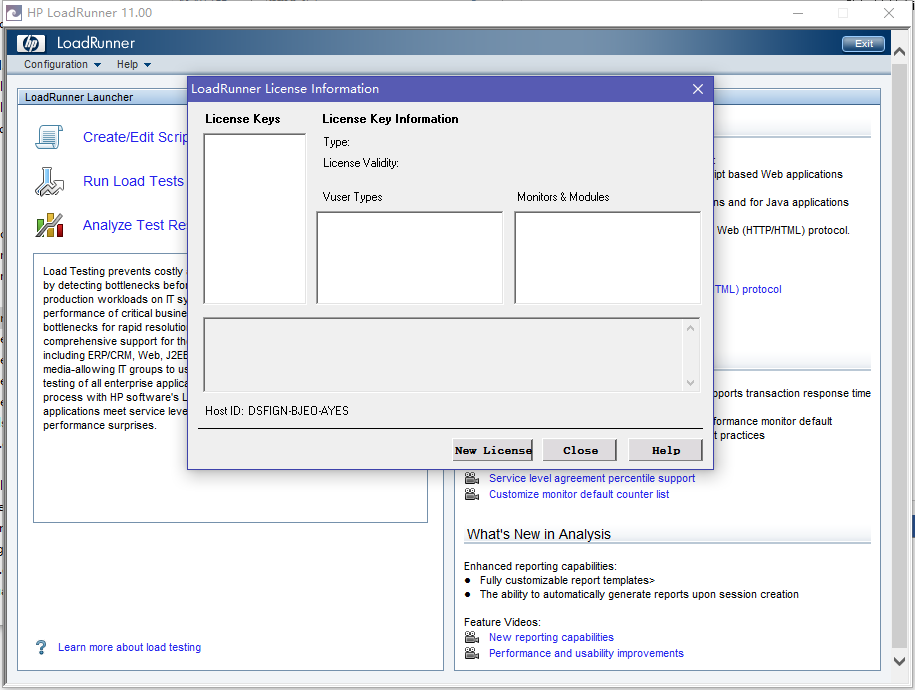Screen dimensions: 915x690
Task: Open Run Load Tests link
Action: pos(133,182)
